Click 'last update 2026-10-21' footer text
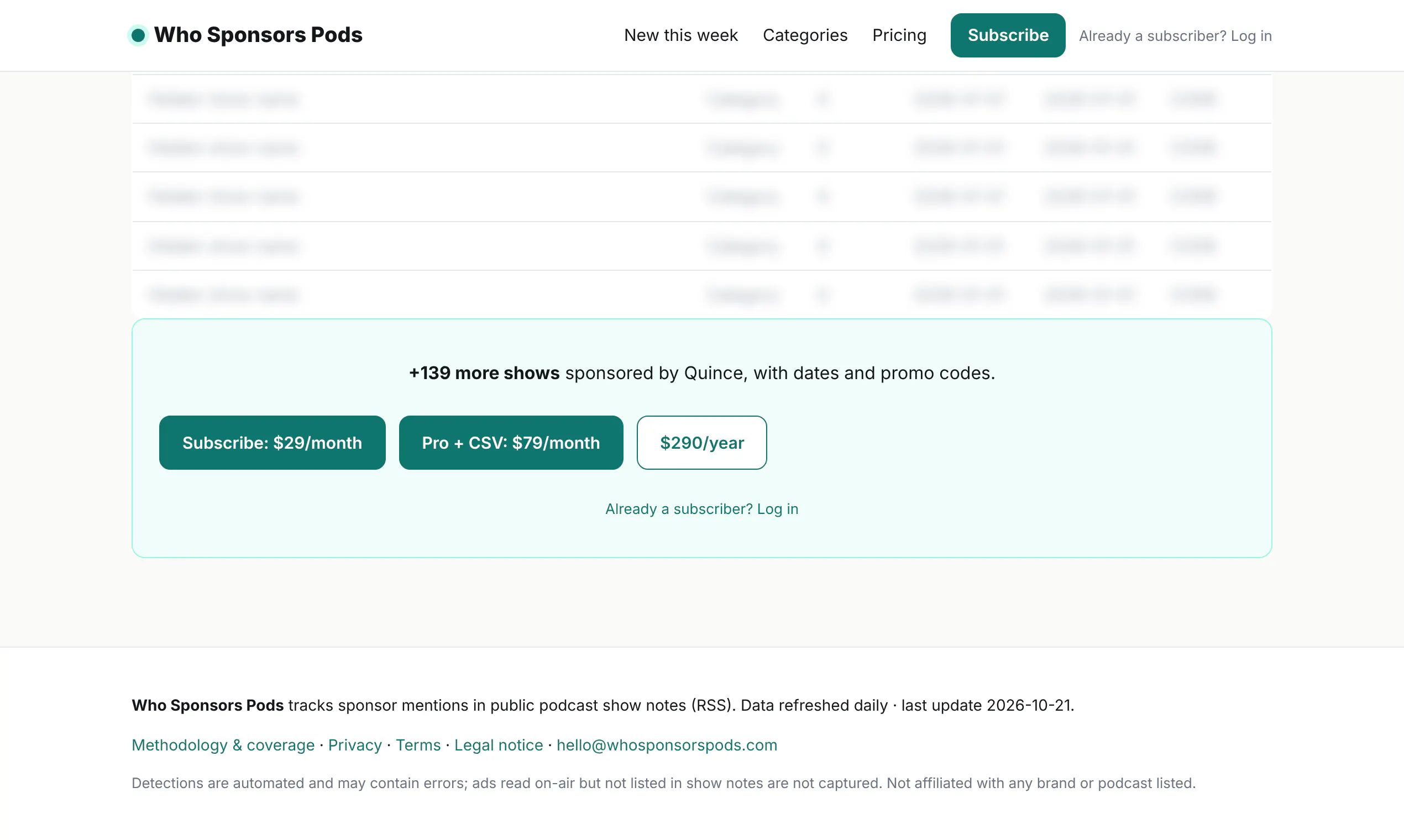Viewport: 1404px width, 840px height. 987,705
